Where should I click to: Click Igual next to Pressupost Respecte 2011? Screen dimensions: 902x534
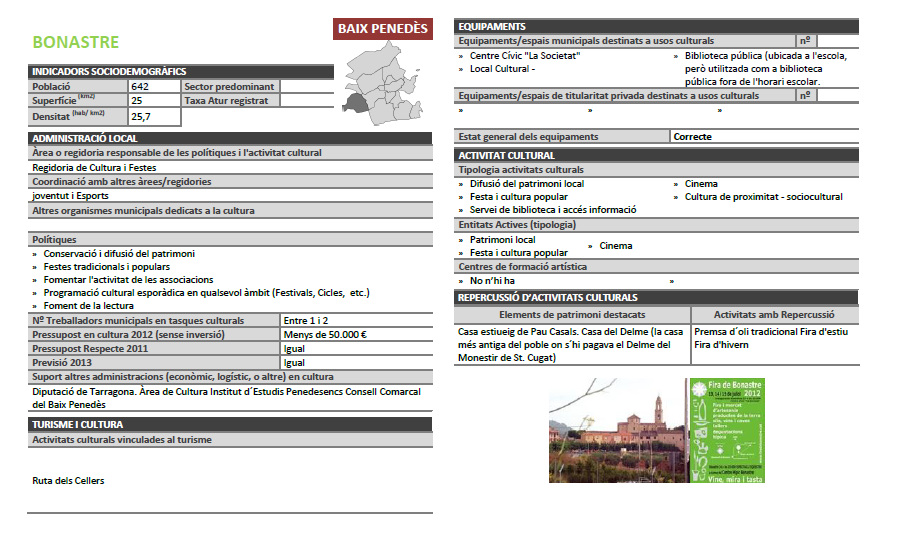pos(294,349)
